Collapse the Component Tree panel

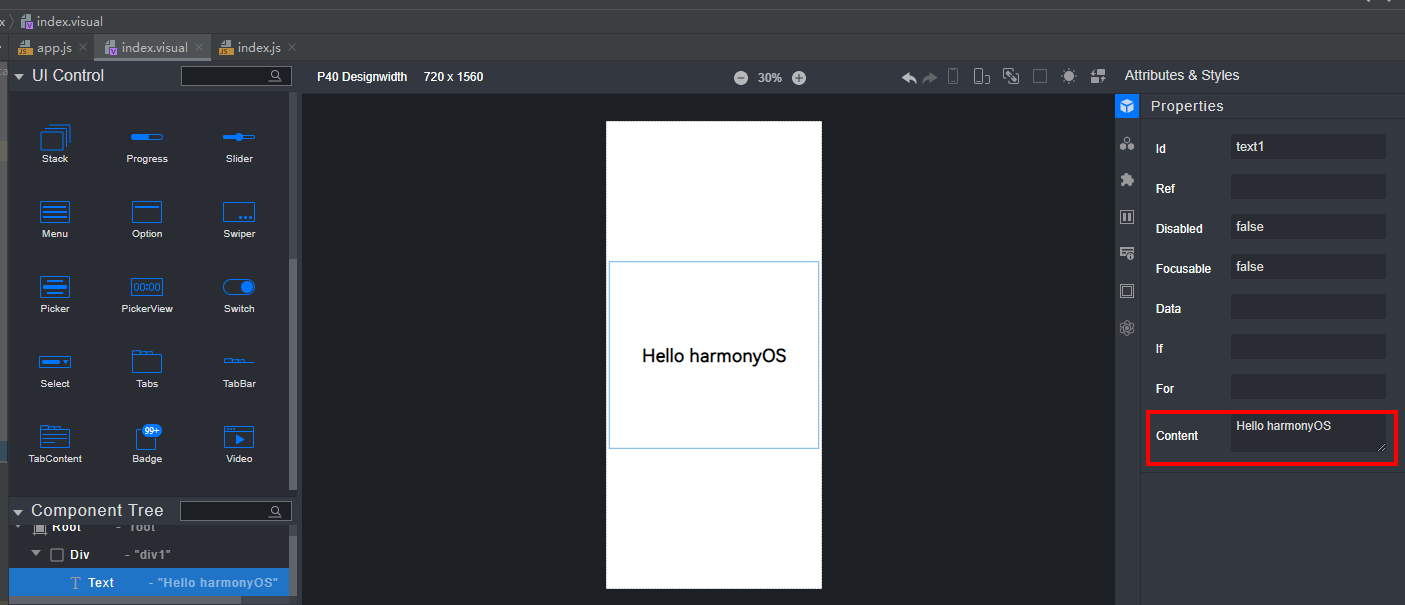(x=18, y=512)
